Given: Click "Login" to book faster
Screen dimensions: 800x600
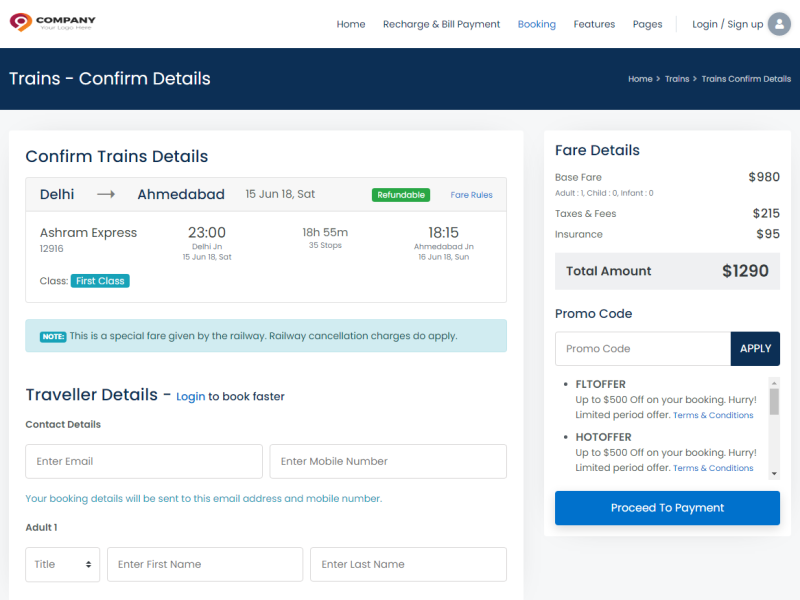Looking at the screenshot, I should [191, 396].
